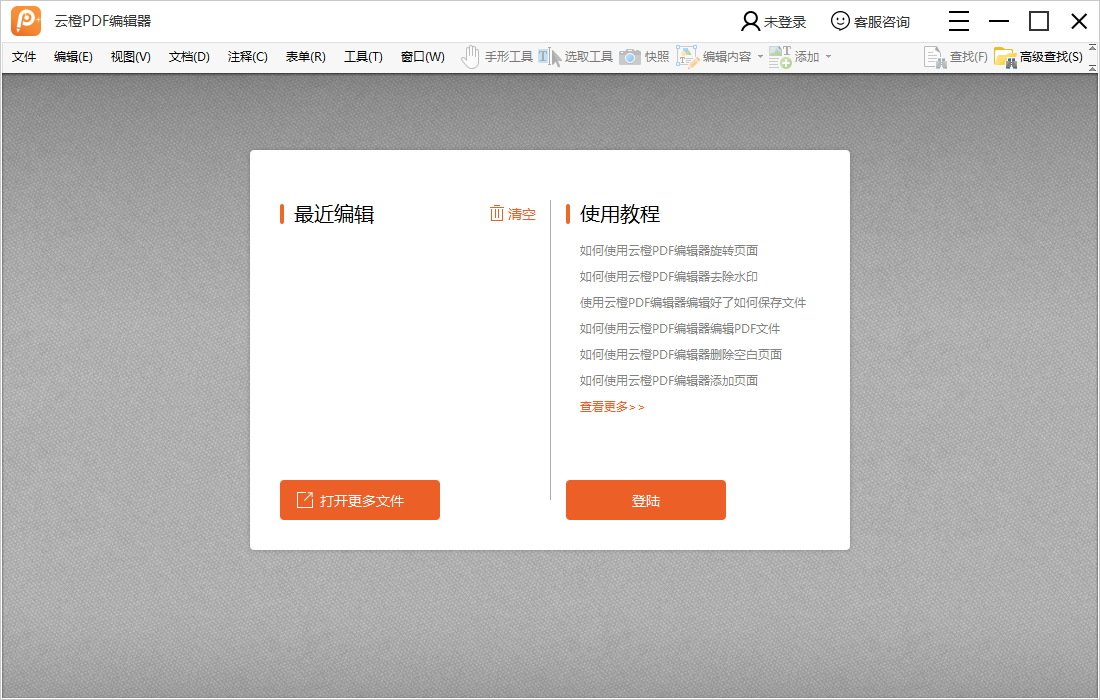Click the 未登录 user account icon
This screenshot has height=700, width=1100.
tap(750, 22)
